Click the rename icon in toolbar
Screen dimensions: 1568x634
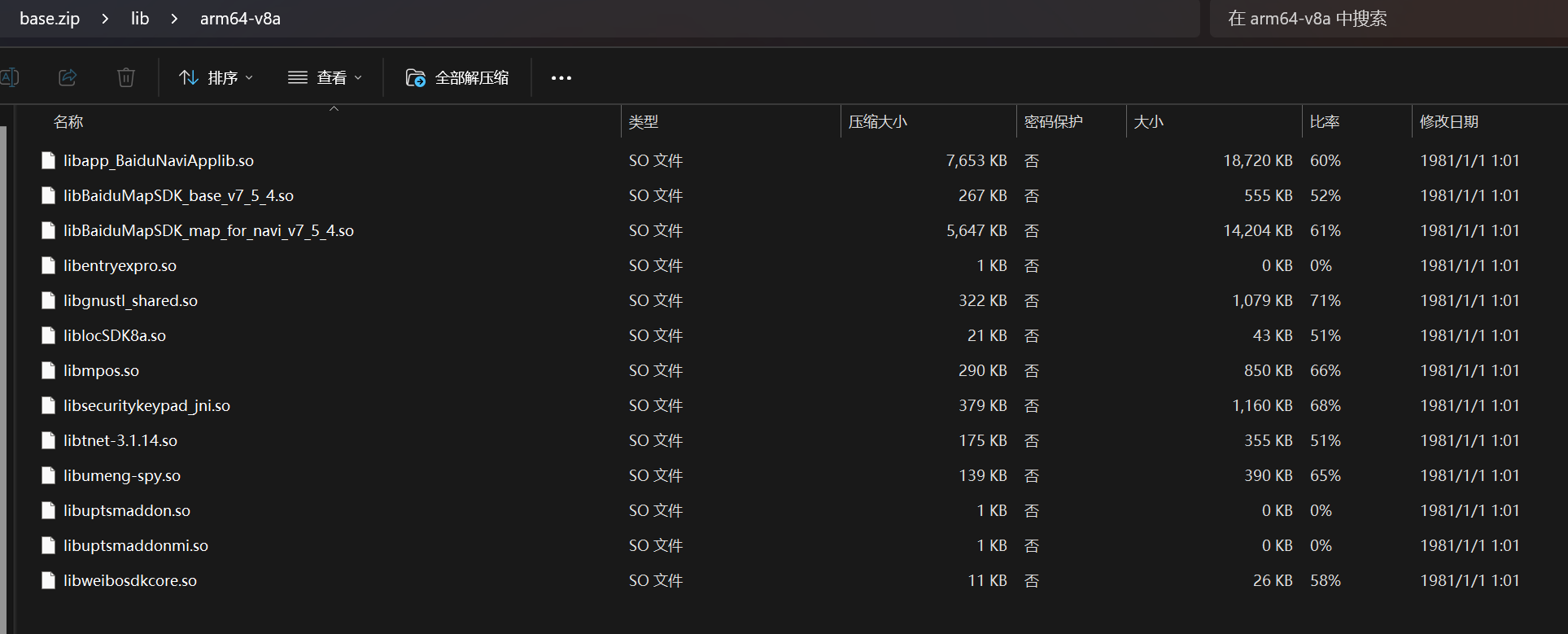[x=10, y=77]
